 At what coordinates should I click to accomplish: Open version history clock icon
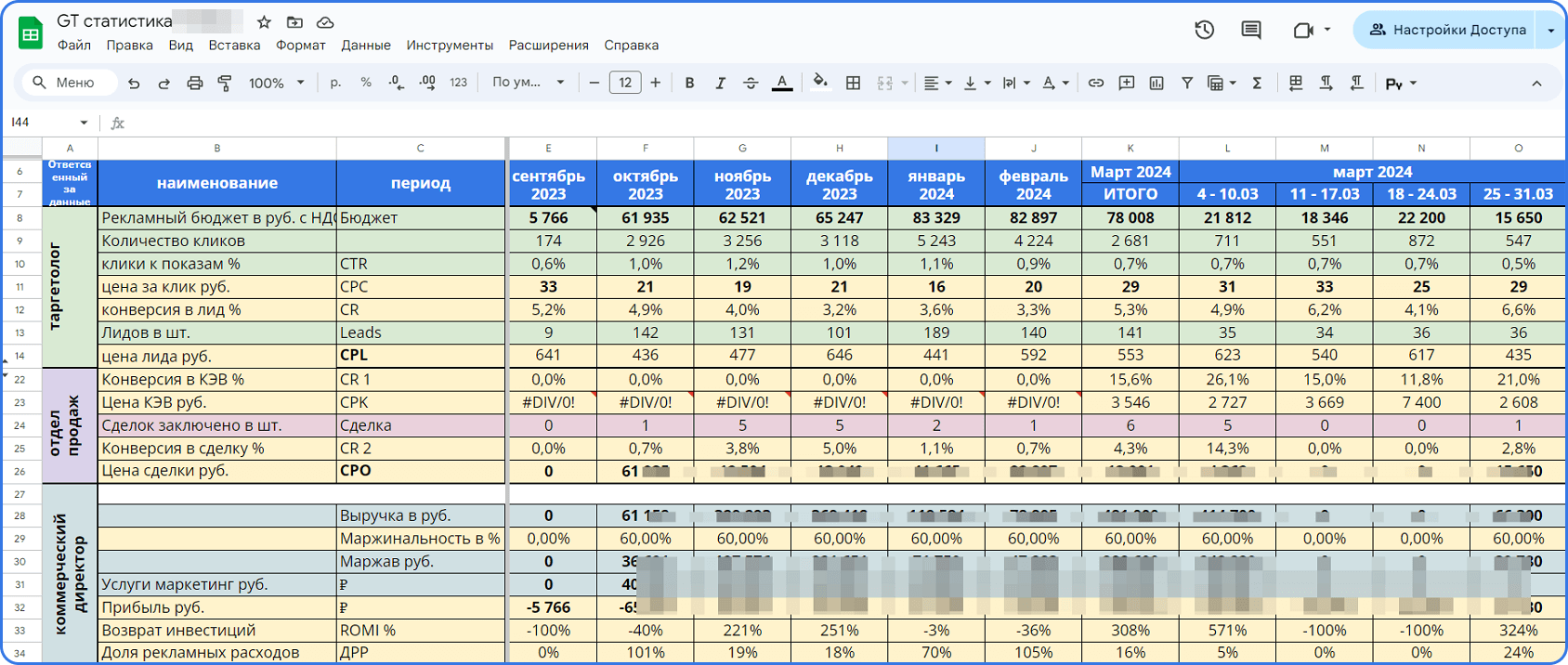pos(1205,30)
